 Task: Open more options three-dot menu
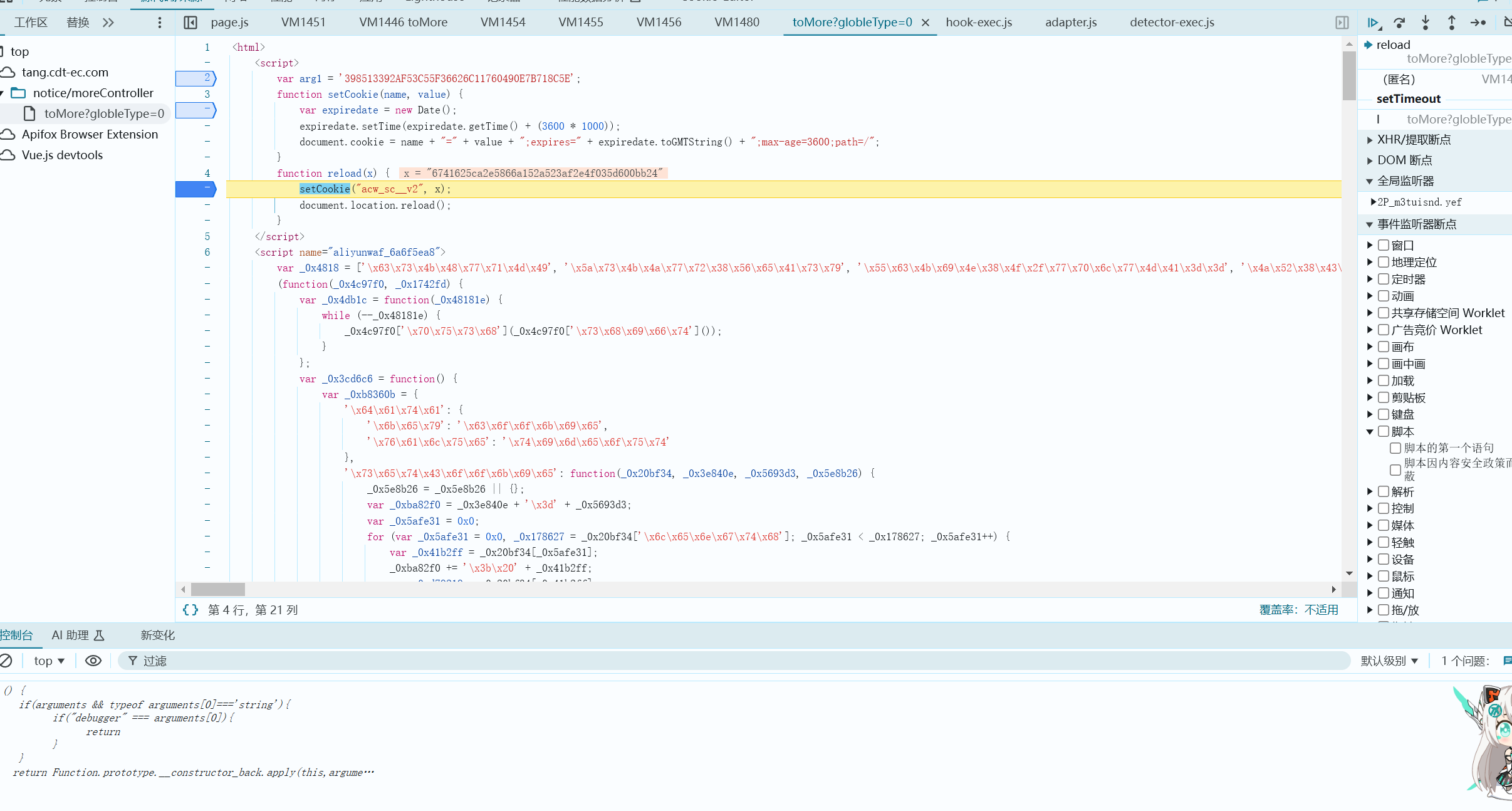[x=160, y=23]
